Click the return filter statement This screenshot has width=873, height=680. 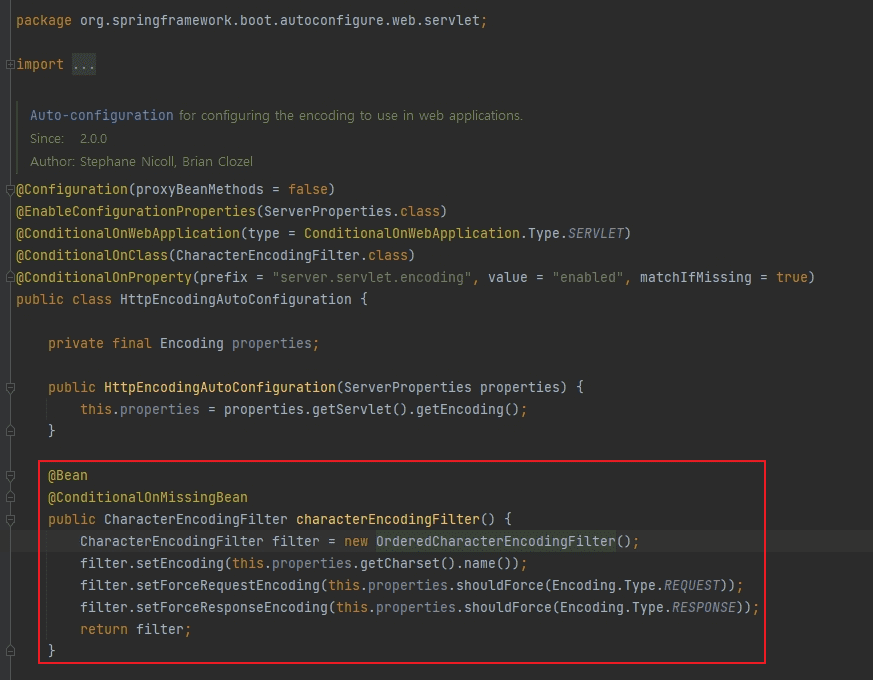click(135, 629)
